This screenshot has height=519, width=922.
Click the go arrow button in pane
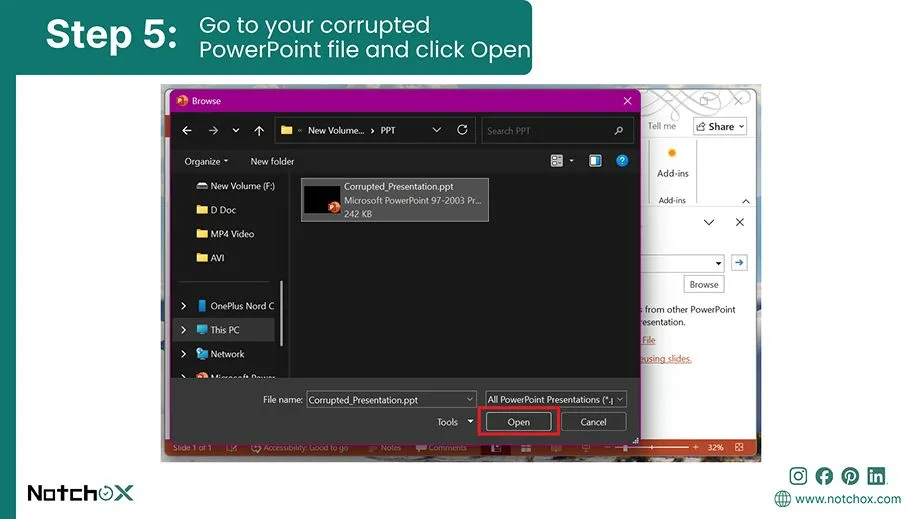pyautogui.click(x=739, y=262)
